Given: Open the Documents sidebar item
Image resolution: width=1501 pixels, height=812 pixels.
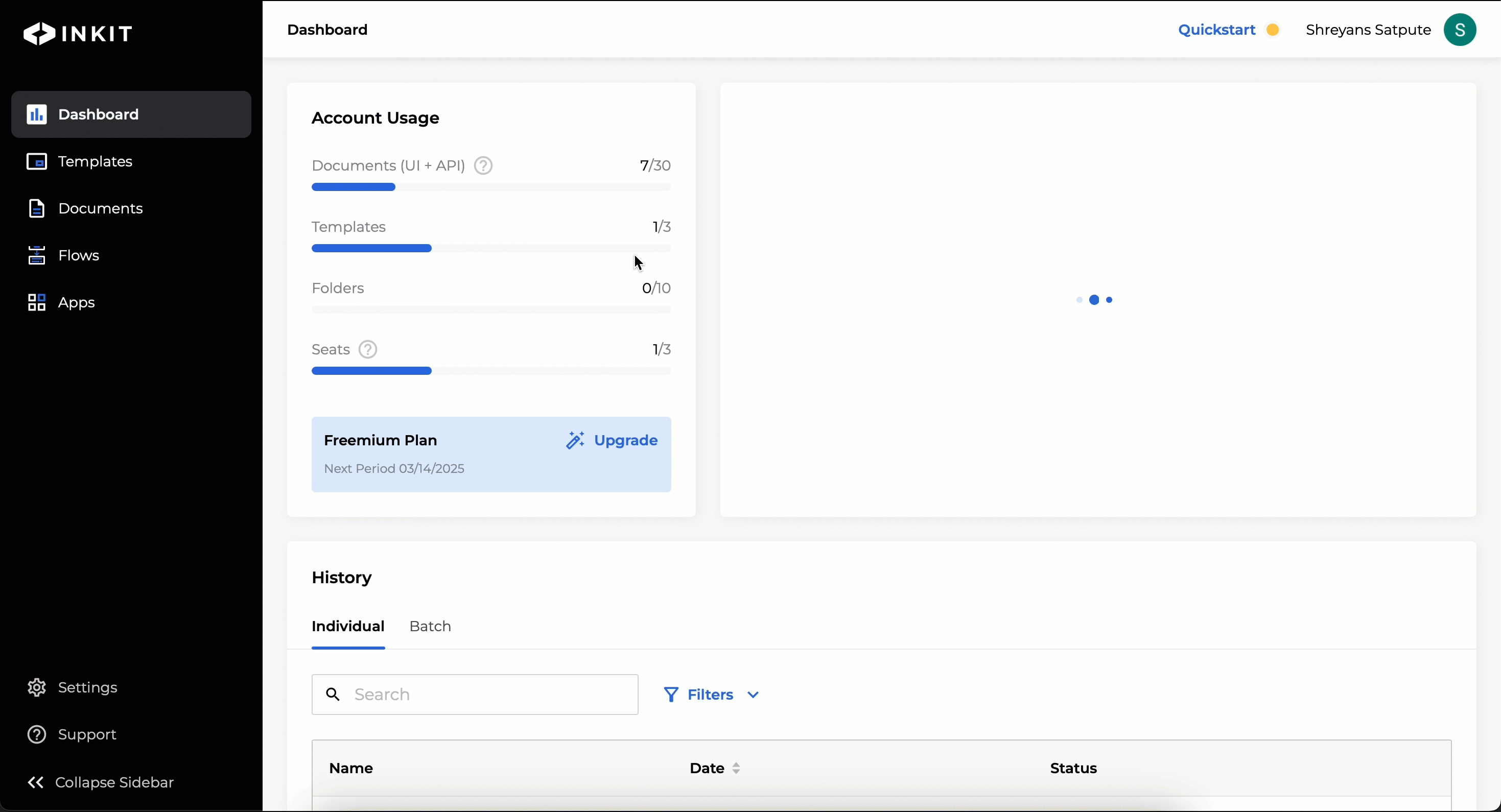Looking at the screenshot, I should [131, 208].
